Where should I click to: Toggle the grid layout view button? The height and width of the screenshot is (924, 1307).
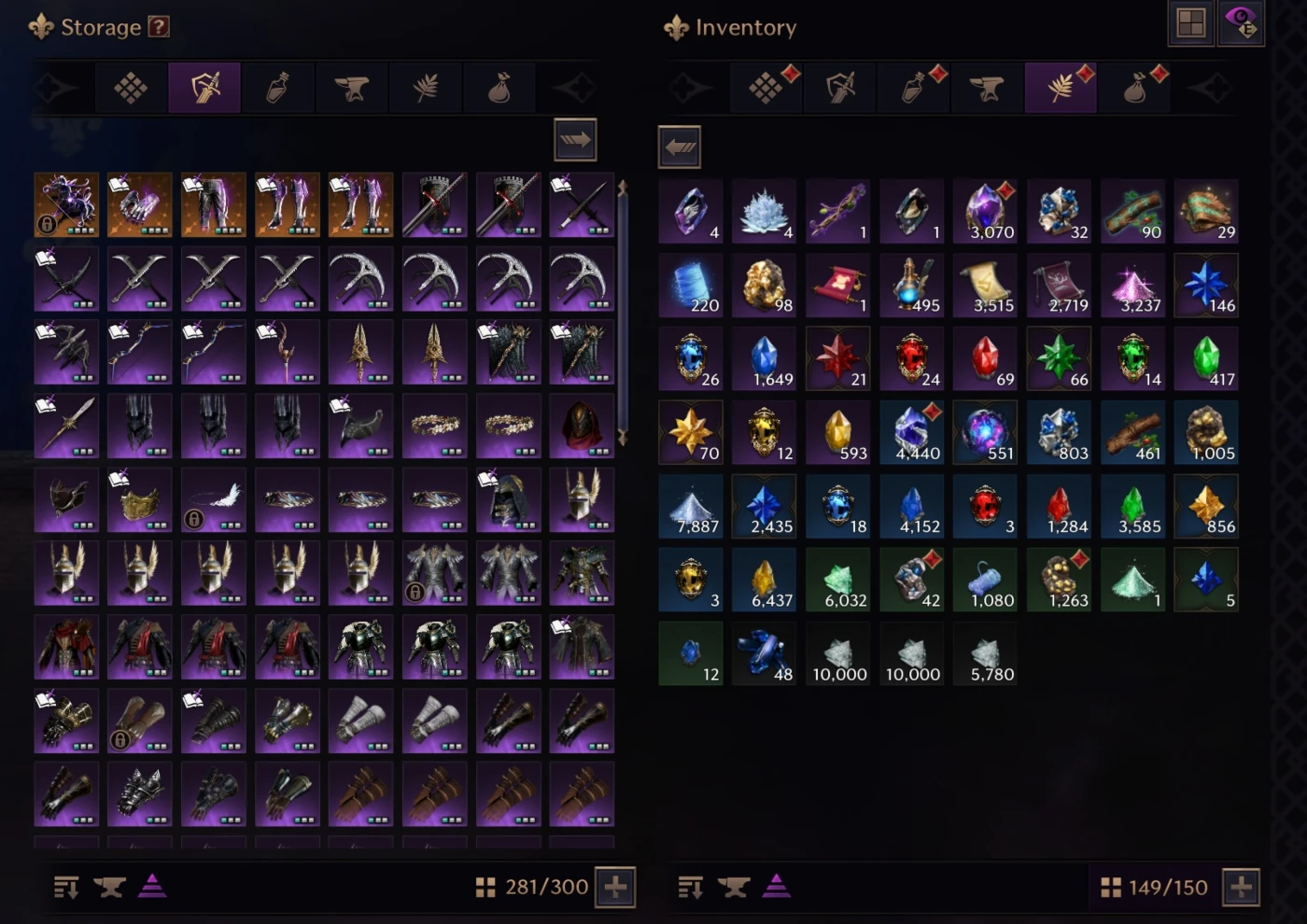(x=1191, y=23)
